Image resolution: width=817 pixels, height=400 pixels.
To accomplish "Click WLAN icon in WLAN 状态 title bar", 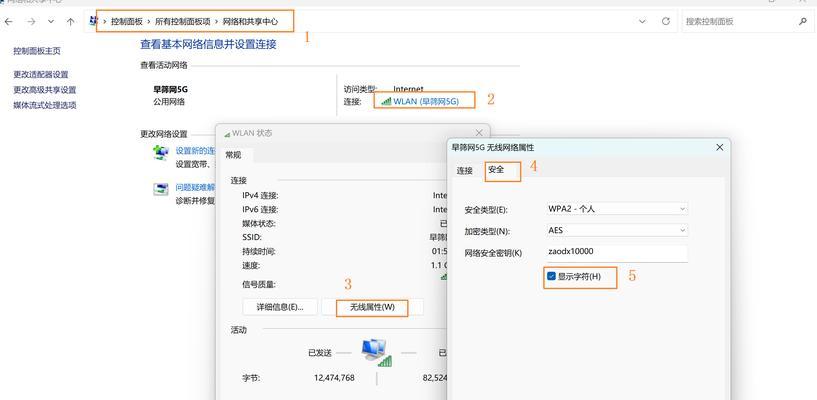I will click(227, 134).
